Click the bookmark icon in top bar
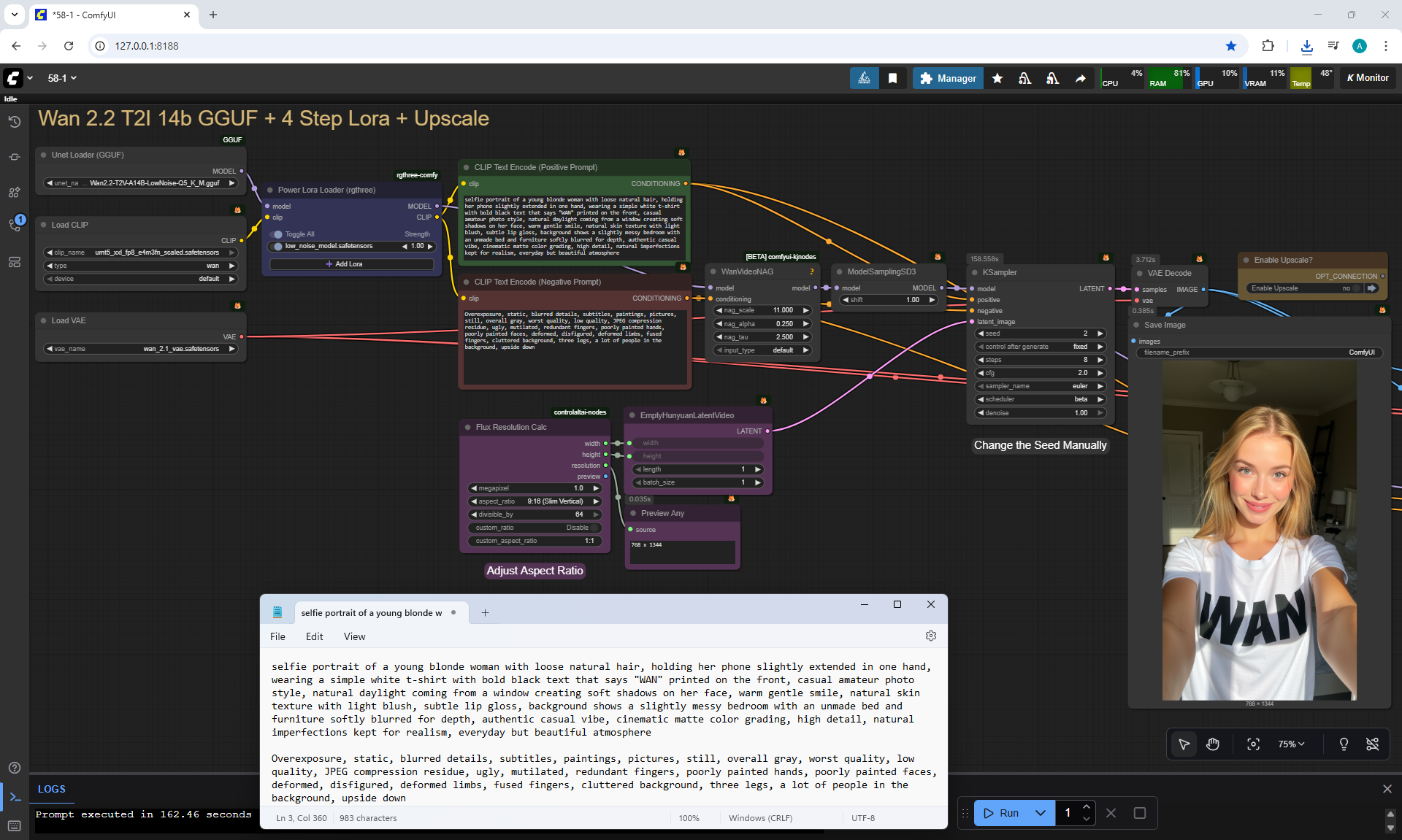The image size is (1402, 840). (x=892, y=78)
